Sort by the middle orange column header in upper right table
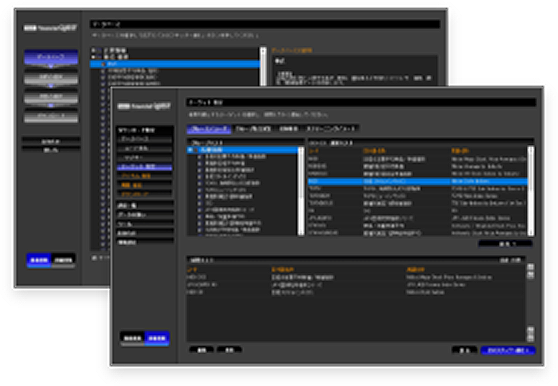Viewport: 558px width, 386px height. (x=374, y=151)
